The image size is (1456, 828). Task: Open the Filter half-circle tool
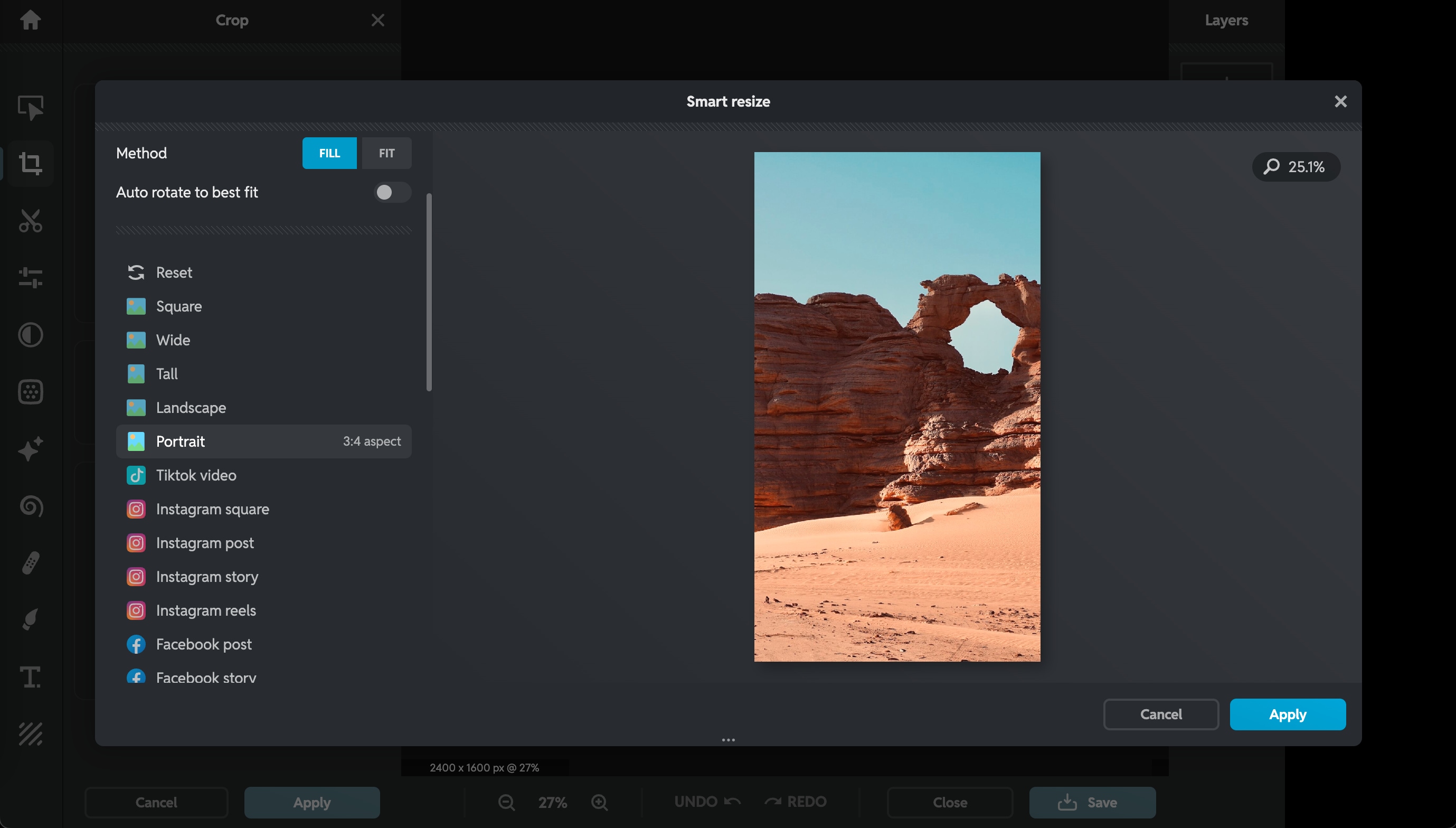pyautogui.click(x=31, y=334)
